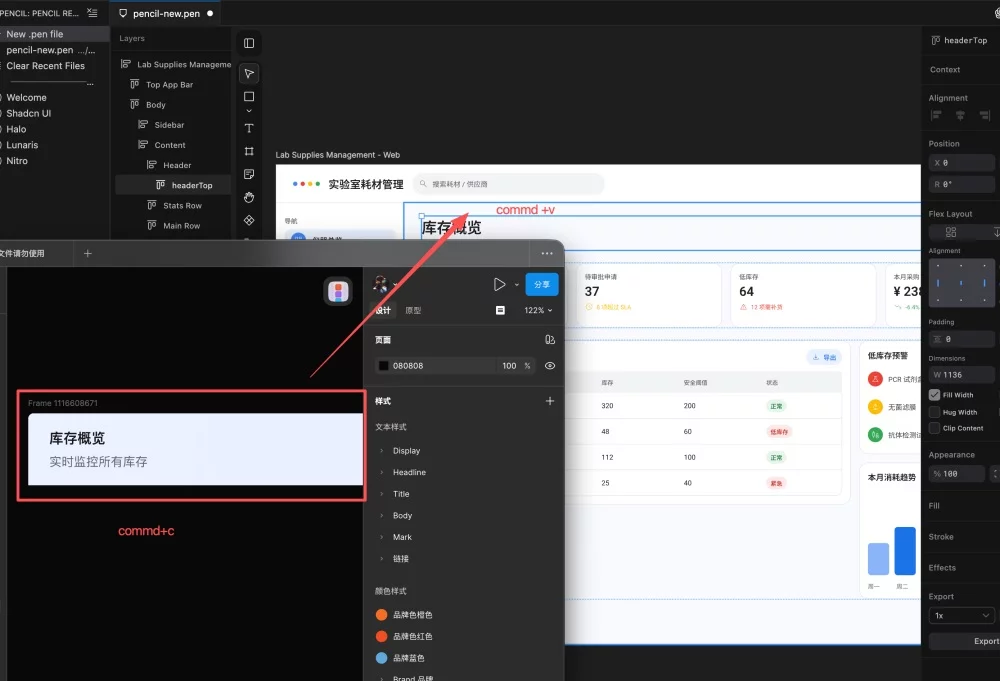The width and height of the screenshot is (1000, 681).
Task: Select the sticky note tool
Action: click(x=249, y=174)
